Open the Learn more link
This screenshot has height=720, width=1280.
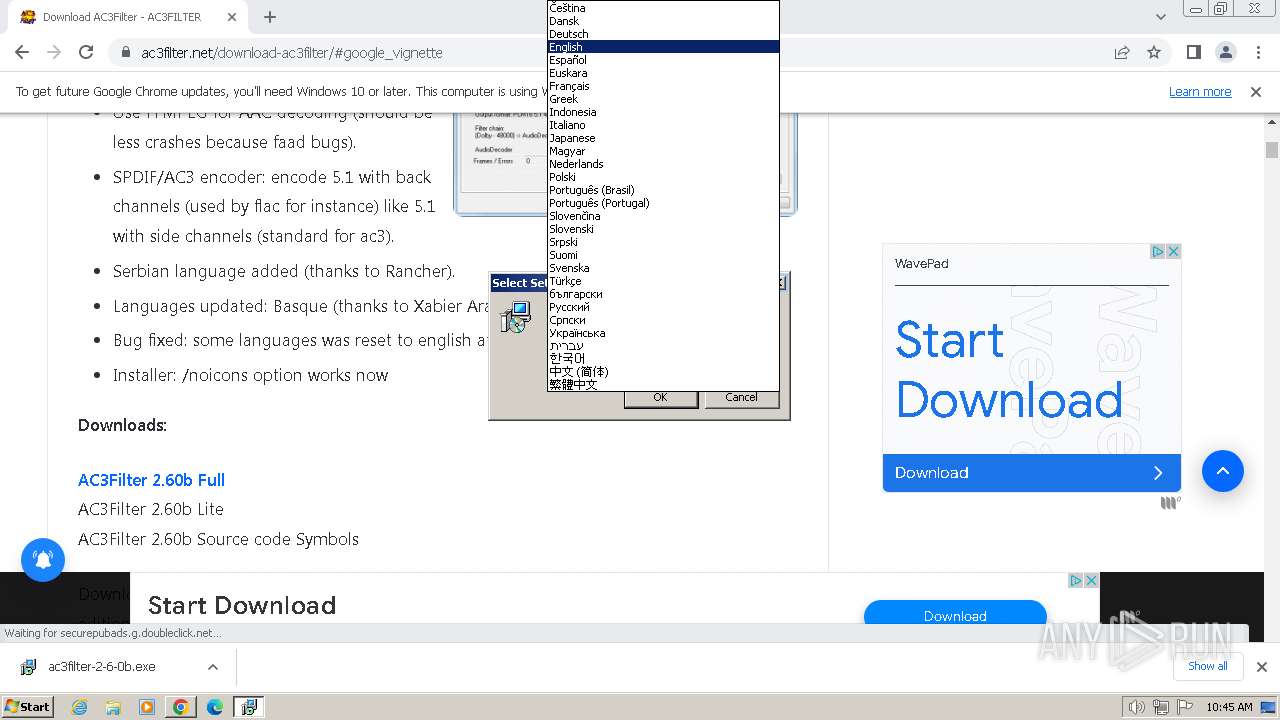pos(1200,91)
